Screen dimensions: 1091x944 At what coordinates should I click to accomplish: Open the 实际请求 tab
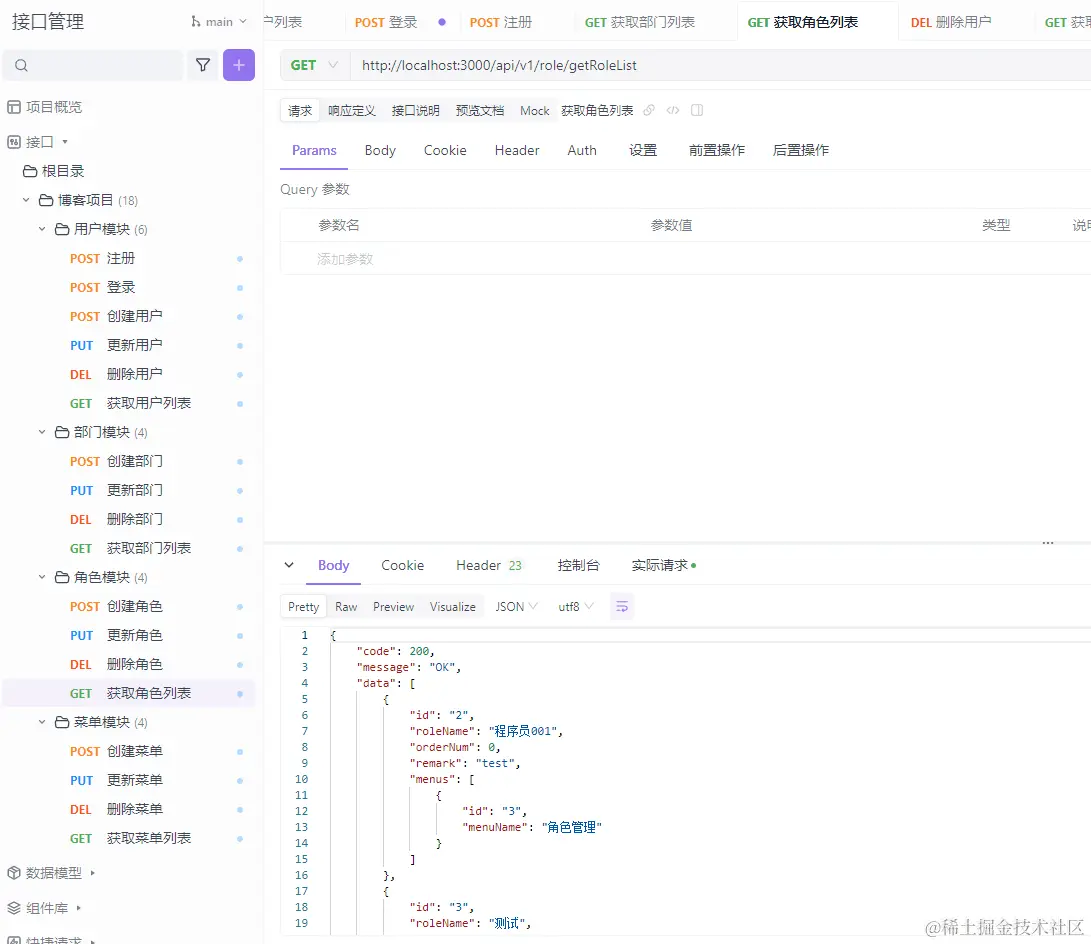coord(663,566)
